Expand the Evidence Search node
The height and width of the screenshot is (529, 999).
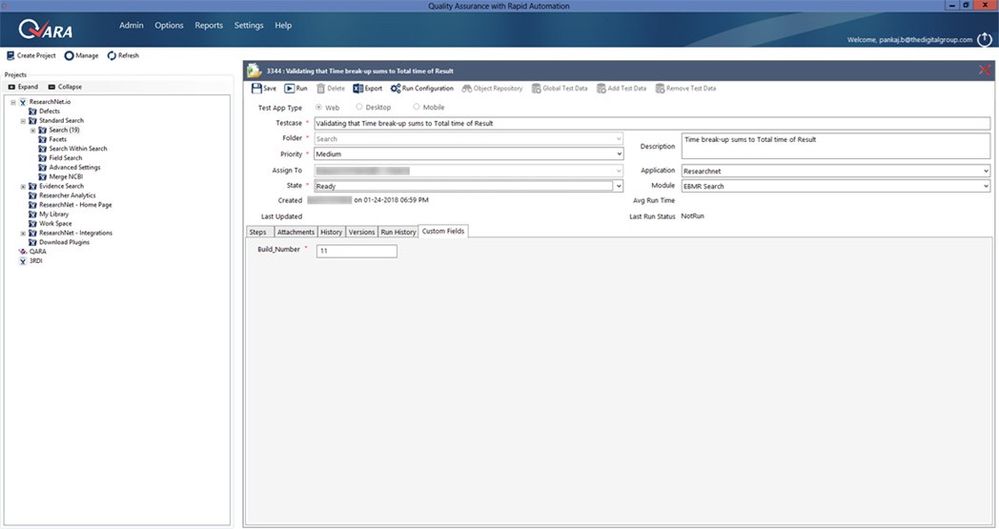coord(23,187)
